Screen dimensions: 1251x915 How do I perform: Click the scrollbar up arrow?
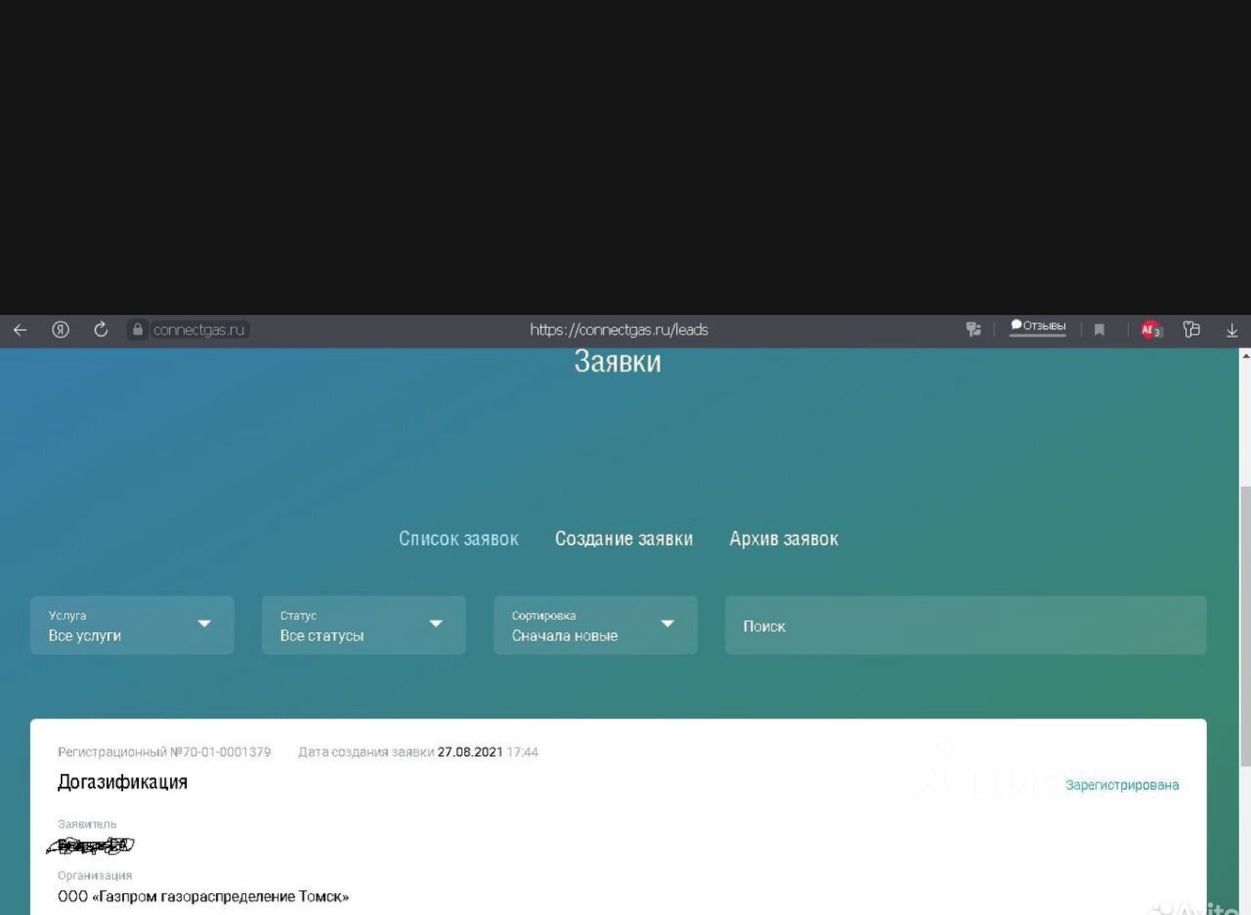click(x=1244, y=355)
